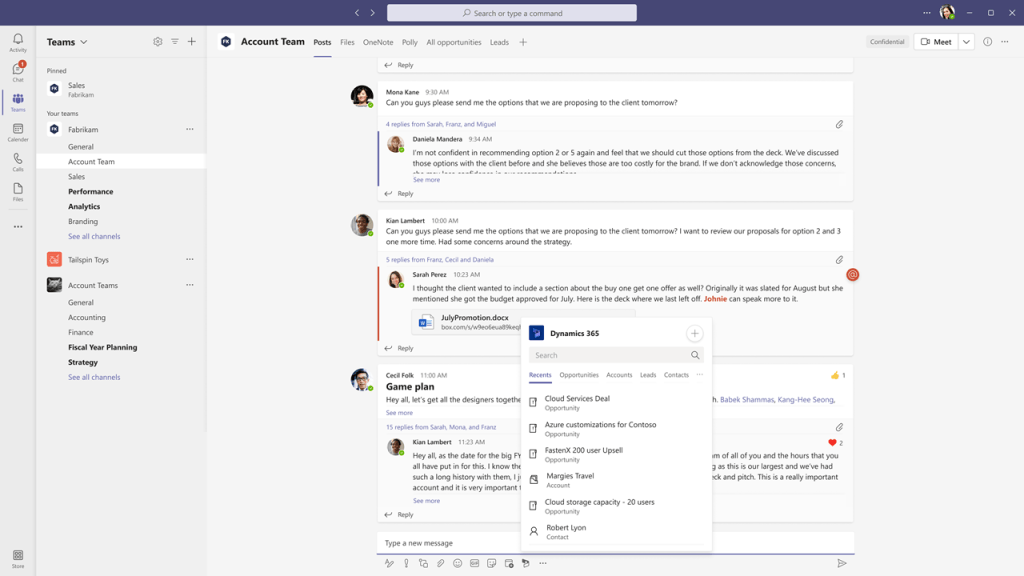
Task: Select the Opportunities tab in Dynamics 365
Action: pos(579,375)
